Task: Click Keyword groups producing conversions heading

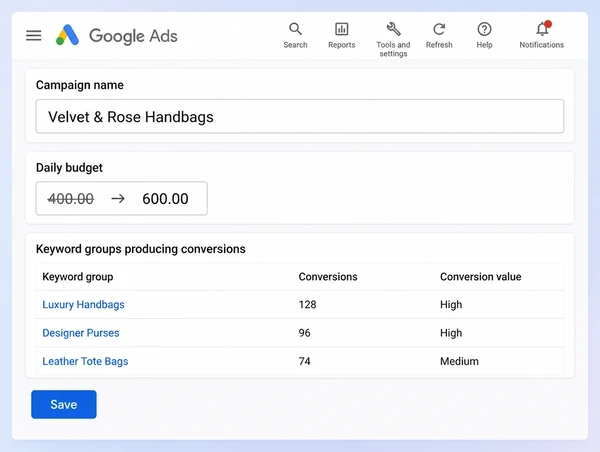Action: 141,249
